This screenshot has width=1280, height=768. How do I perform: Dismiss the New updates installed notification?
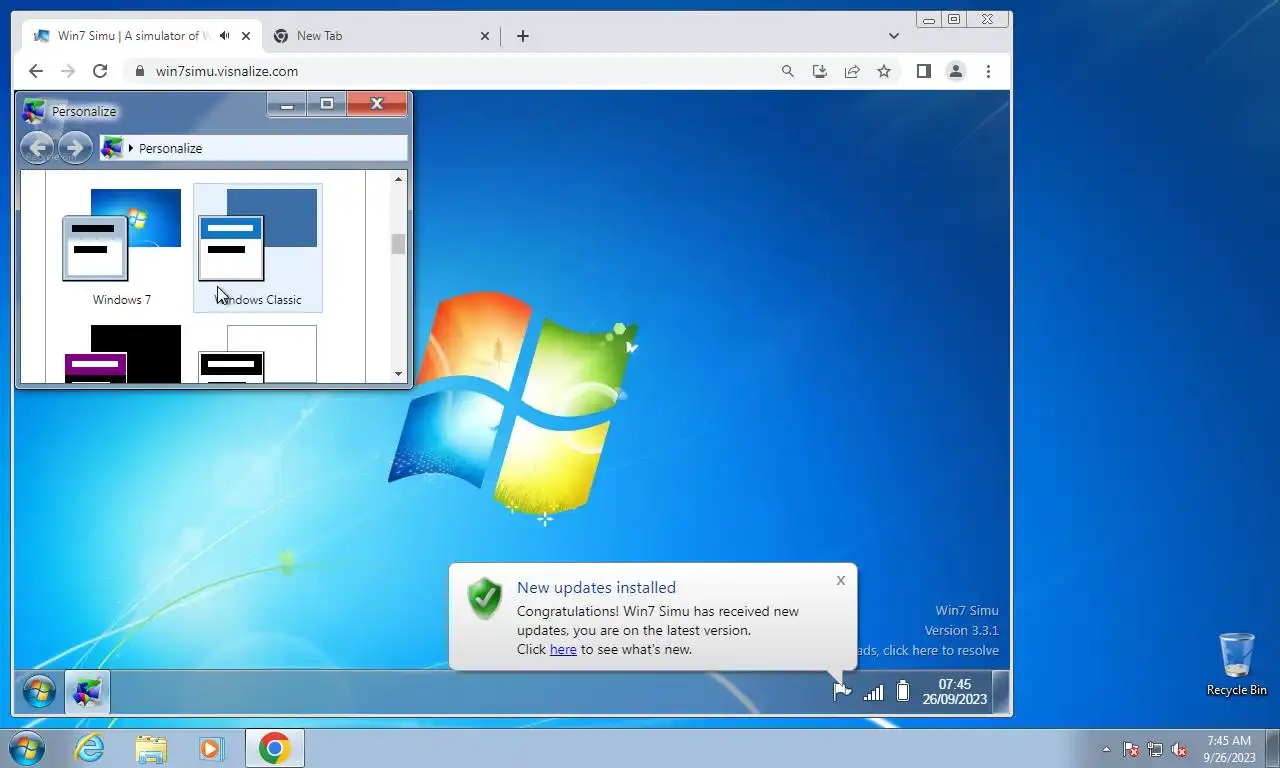pos(841,580)
